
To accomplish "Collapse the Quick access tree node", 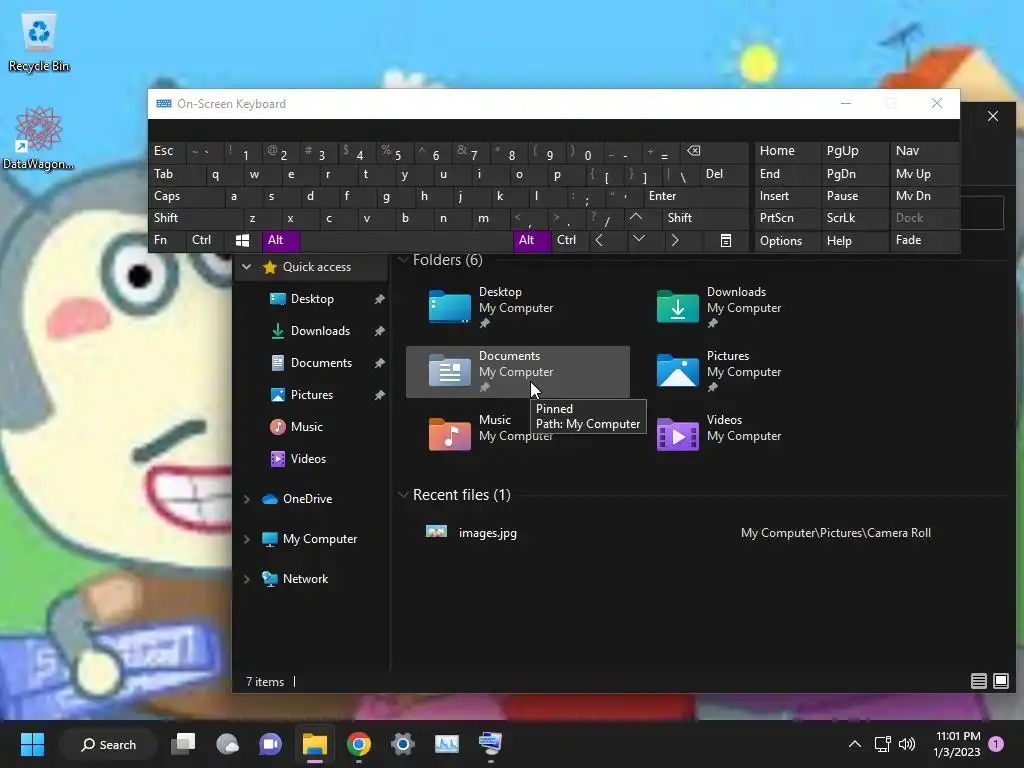I will point(246,266).
